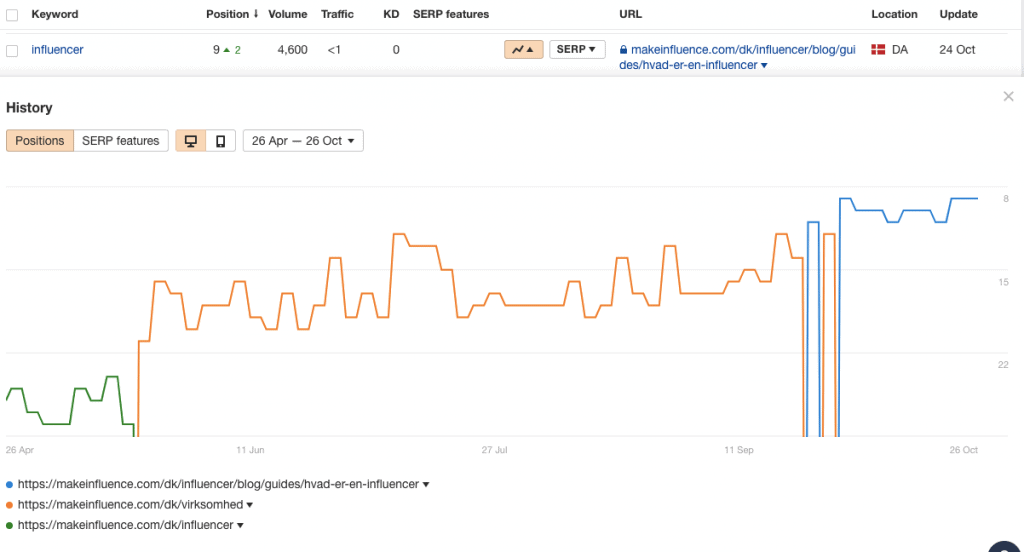Select the Positions tab

(40, 140)
